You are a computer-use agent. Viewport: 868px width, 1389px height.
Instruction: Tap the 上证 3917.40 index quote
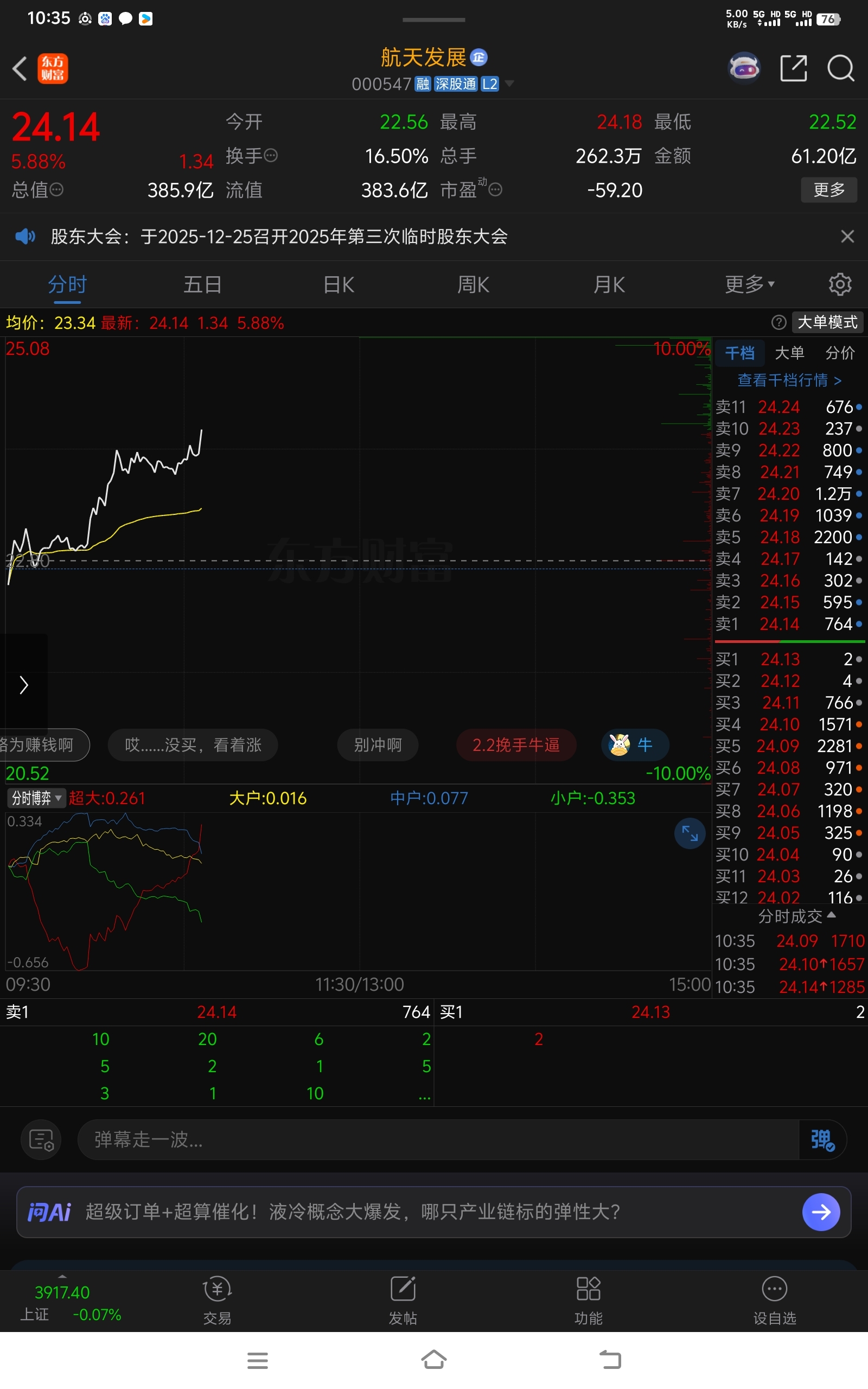tap(71, 1303)
